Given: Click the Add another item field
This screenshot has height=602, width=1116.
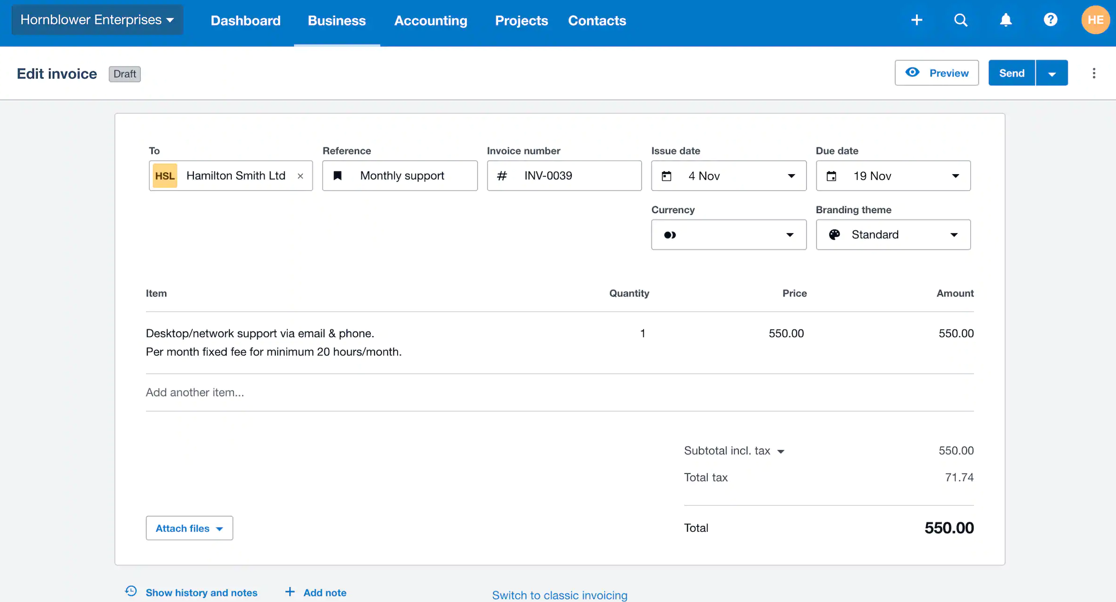Looking at the screenshot, I should [193, 392].
